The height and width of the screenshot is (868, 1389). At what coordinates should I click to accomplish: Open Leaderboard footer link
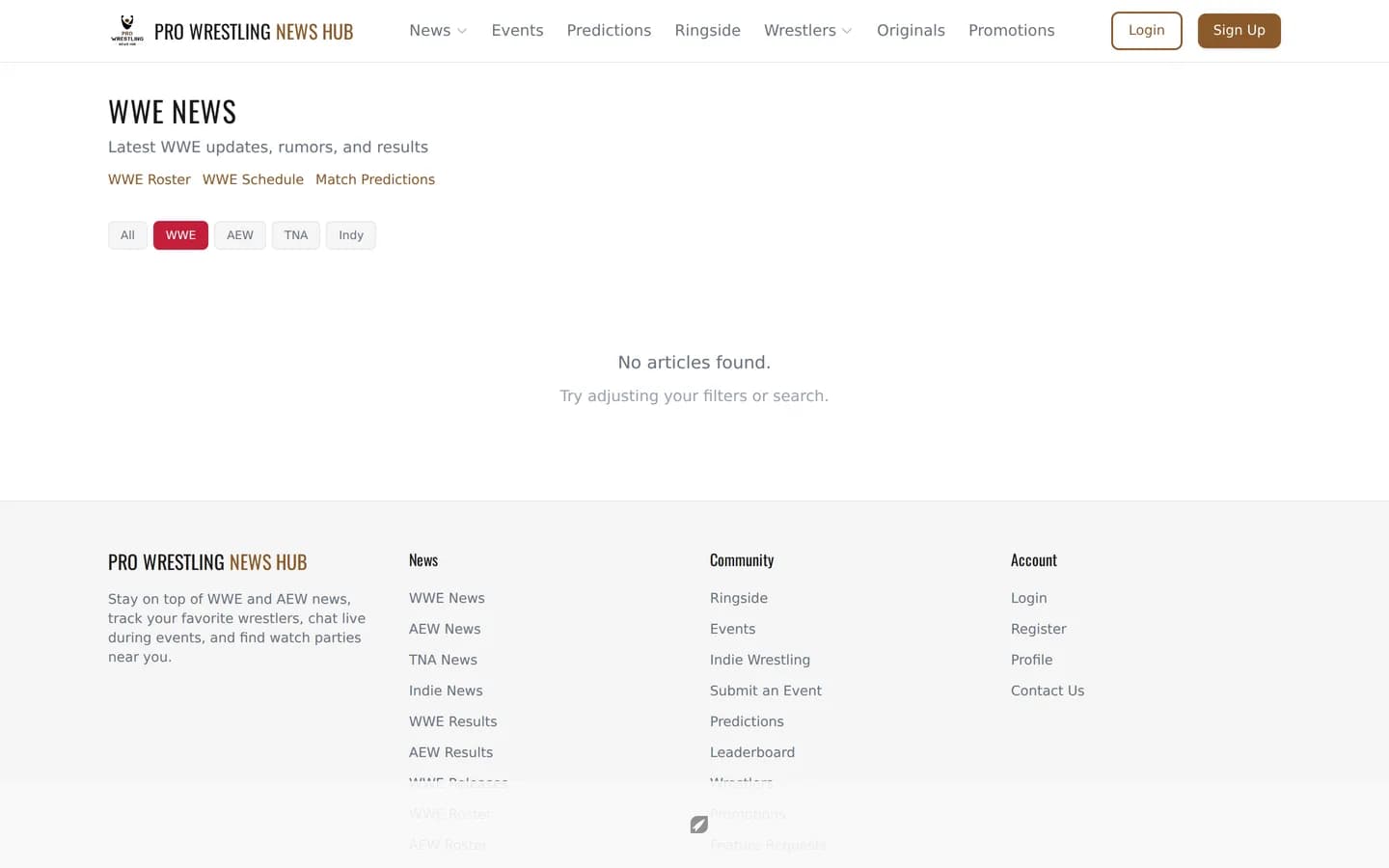pyautogui.click(x=752, y=752)
